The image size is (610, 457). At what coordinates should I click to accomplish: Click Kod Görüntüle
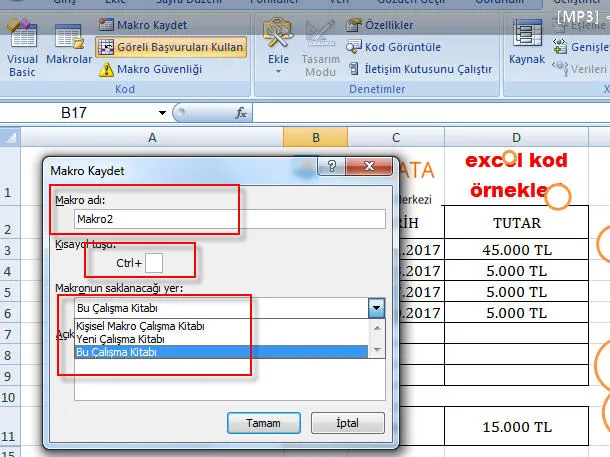pyautogui.click(x=394, y=46)
